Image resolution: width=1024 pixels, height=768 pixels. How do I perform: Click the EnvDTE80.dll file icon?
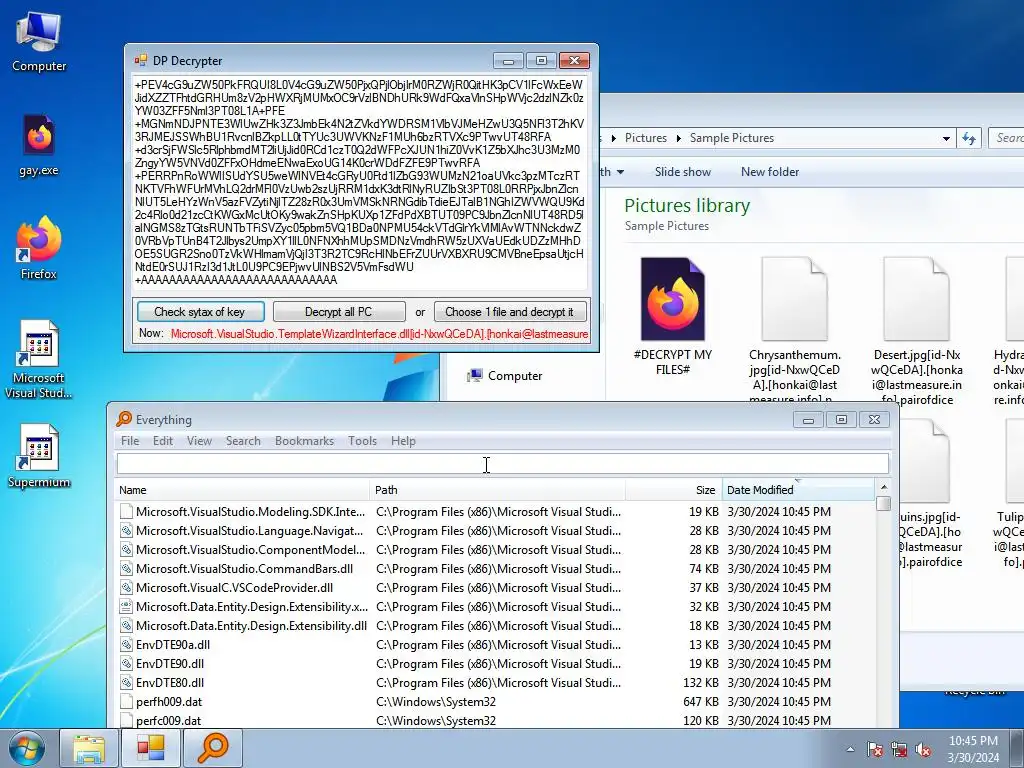(126, 682)
